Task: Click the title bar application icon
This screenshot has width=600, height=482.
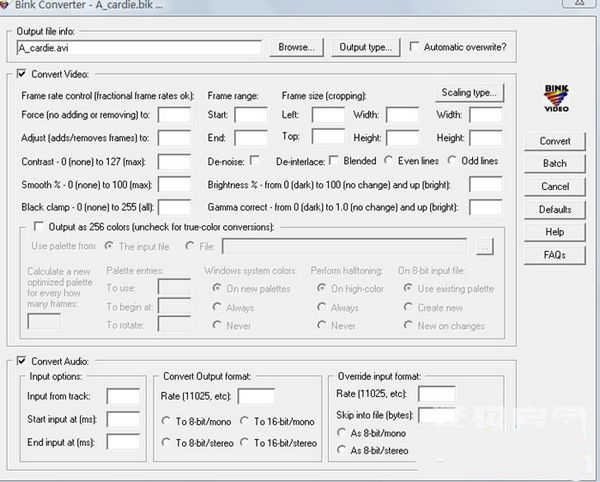Action: [9, 7]
